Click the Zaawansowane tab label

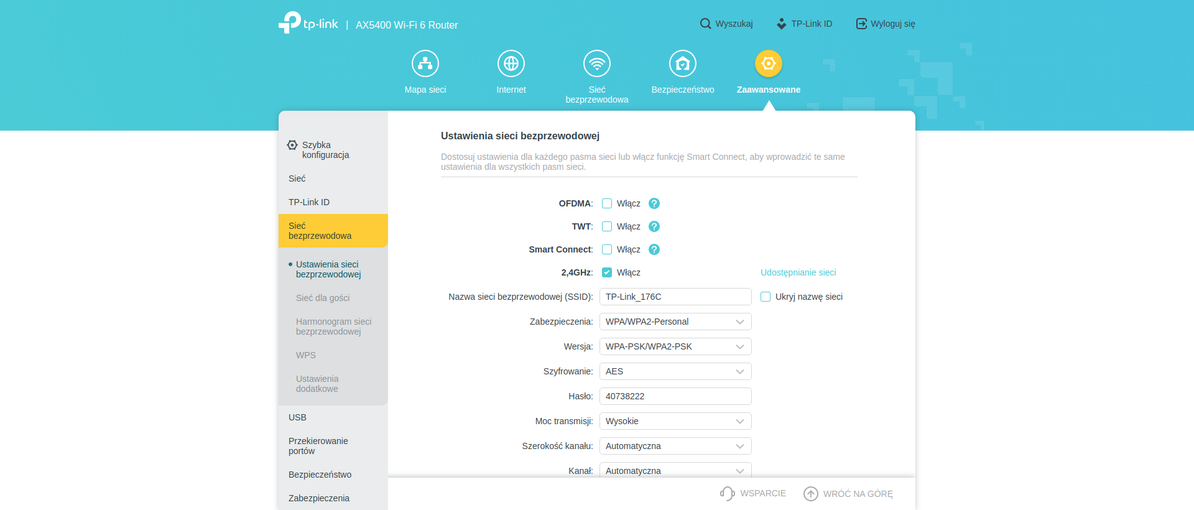point(768,89)
